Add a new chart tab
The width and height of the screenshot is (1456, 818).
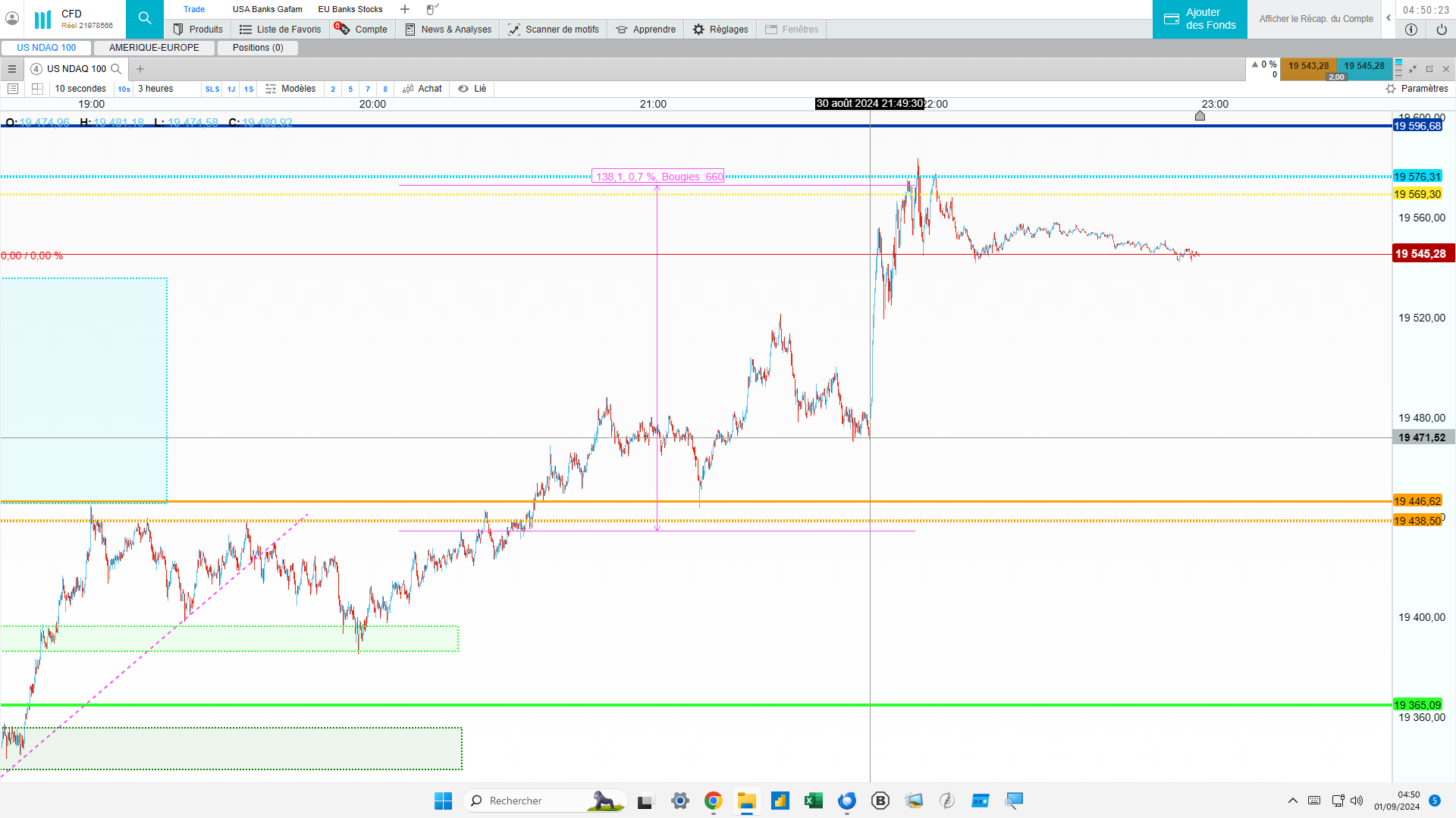point(140,69)
